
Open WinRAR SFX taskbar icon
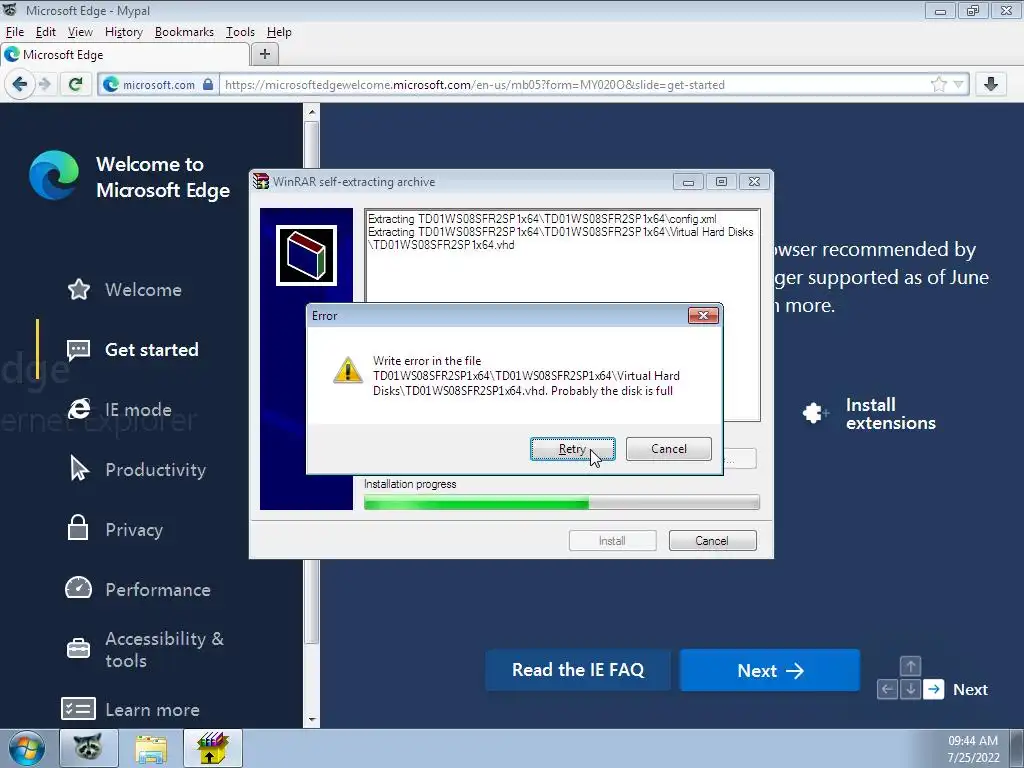point(213,748)
